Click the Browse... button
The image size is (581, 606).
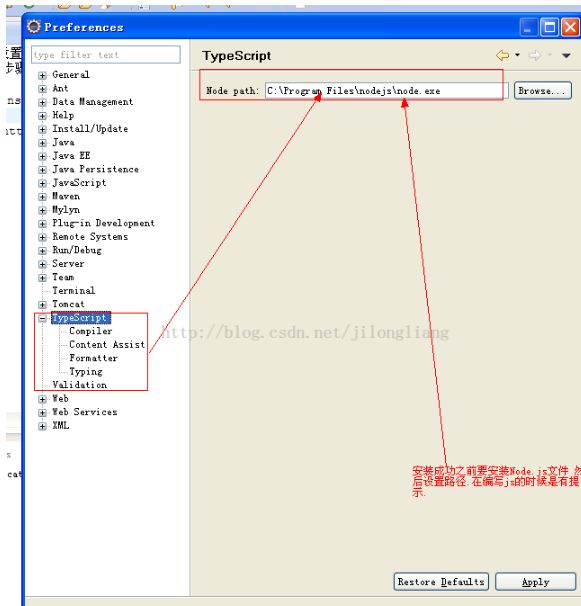coord(542,91)
